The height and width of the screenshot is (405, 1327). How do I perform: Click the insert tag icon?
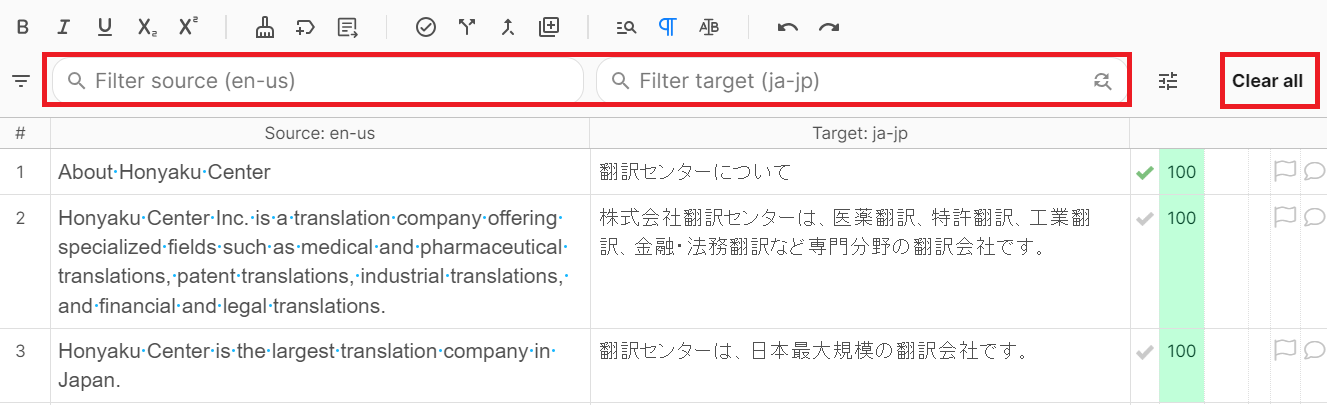pyautogui.click(x=306, y=27)
